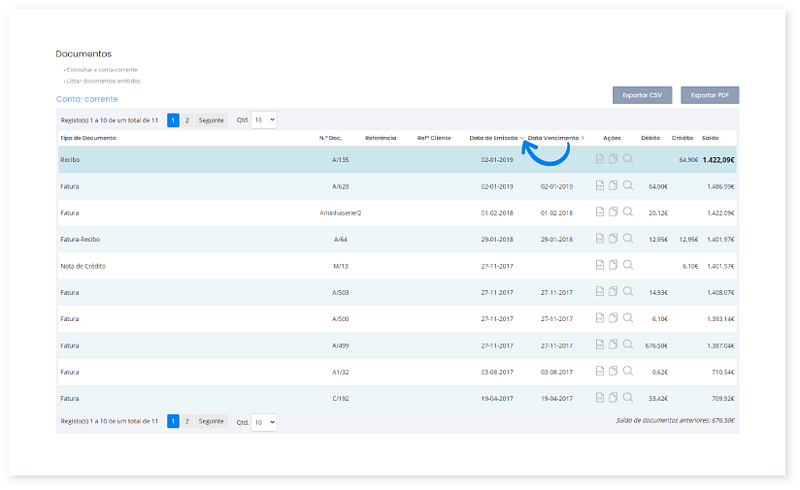The image size is (800, 490).
Task: Click PDF icon for Fatura A/500
Action: (x=599, y=318)
